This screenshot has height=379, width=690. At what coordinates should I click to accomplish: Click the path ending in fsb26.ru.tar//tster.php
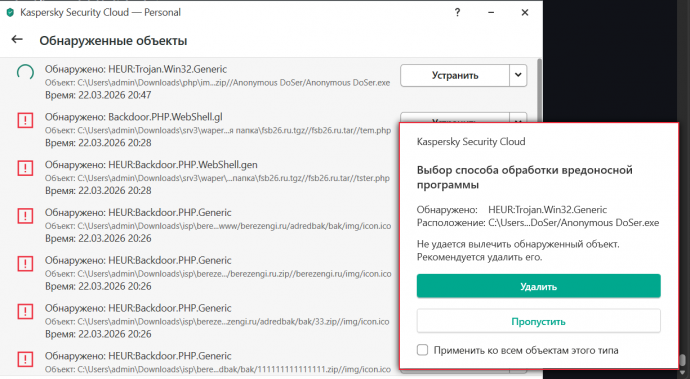click(x=217, y=178)
